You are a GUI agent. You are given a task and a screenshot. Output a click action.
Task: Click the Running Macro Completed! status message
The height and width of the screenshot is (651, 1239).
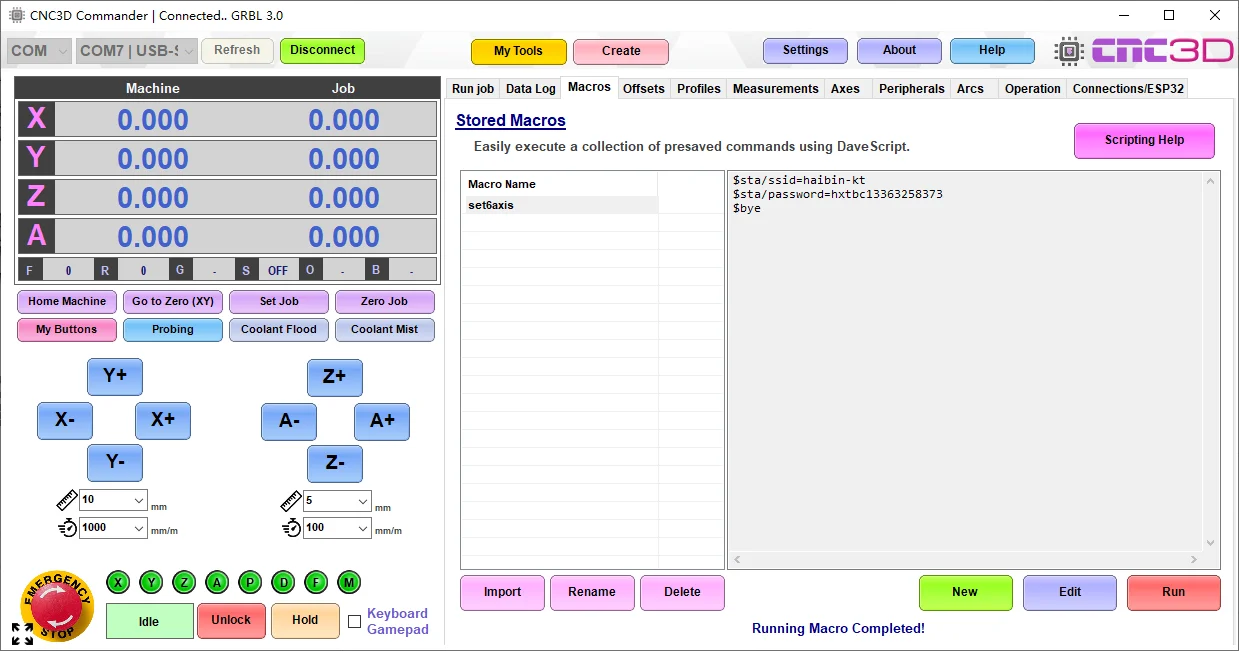[838, 628]
